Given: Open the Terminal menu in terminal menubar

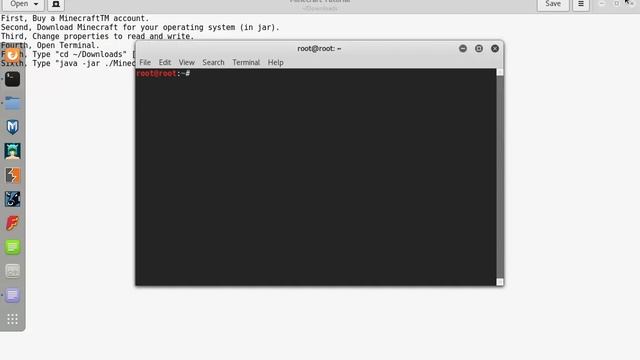Looking at the screenshot, I should pos(246,62).
